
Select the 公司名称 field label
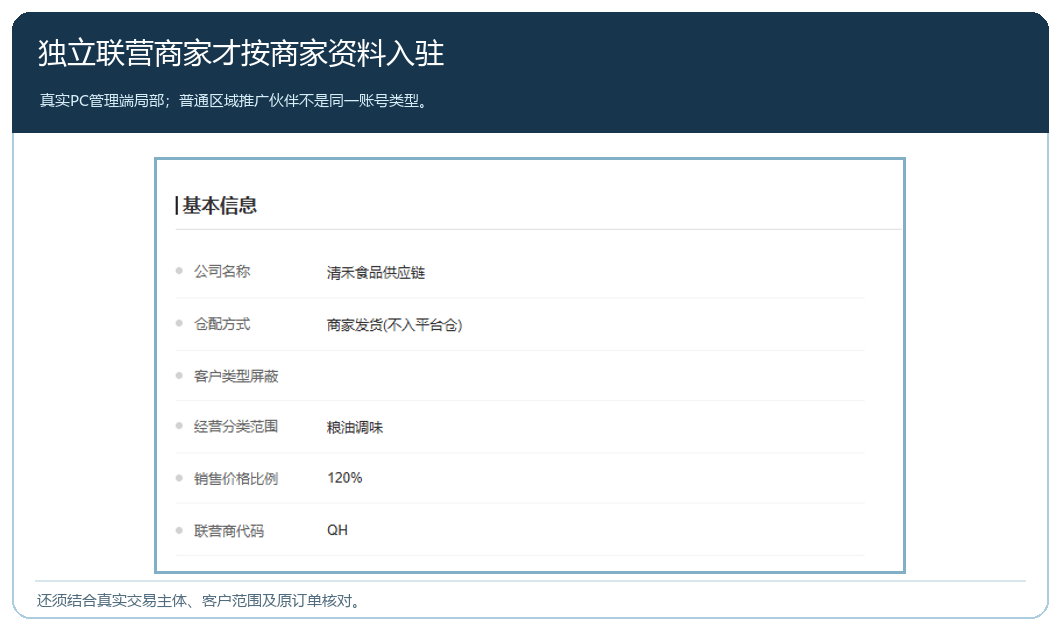[x=222, y=271]
